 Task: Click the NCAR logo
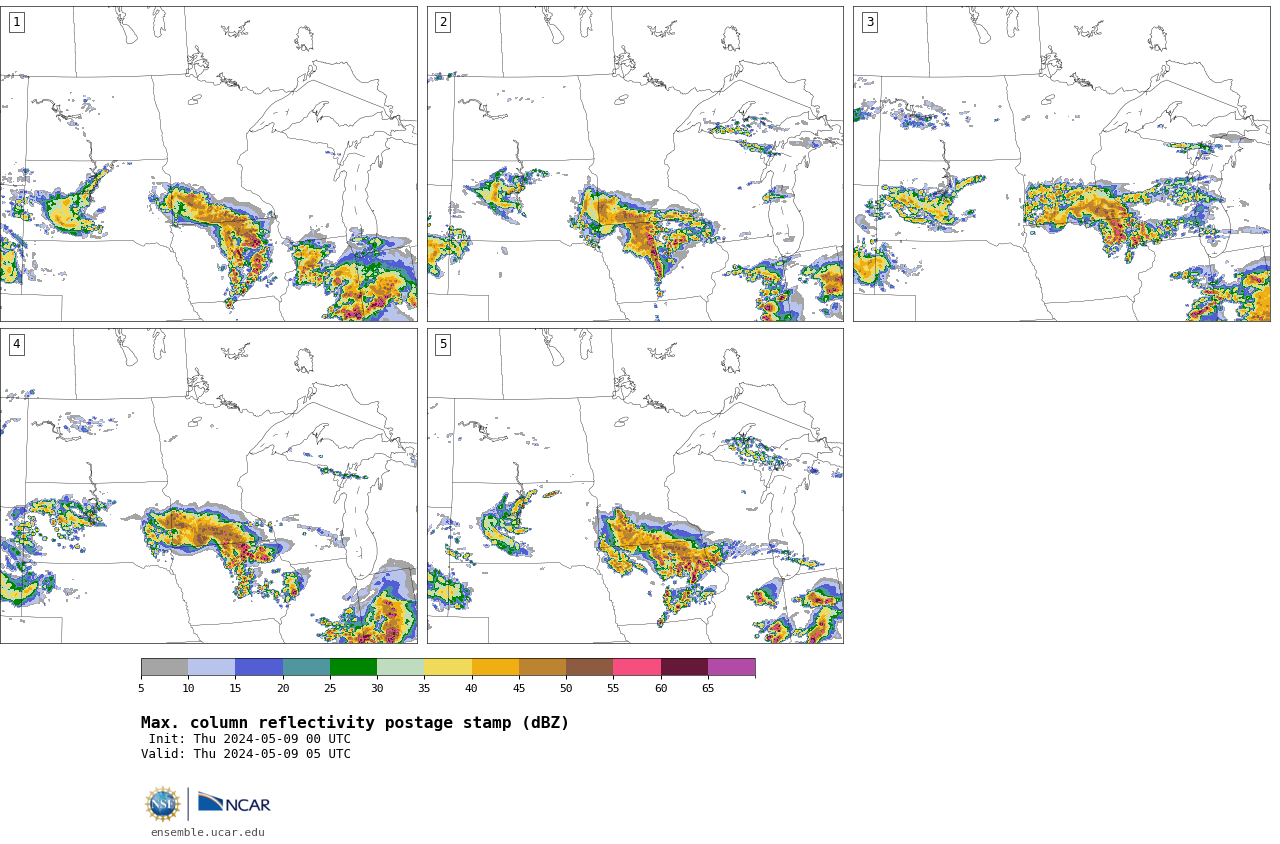(234, 803)
